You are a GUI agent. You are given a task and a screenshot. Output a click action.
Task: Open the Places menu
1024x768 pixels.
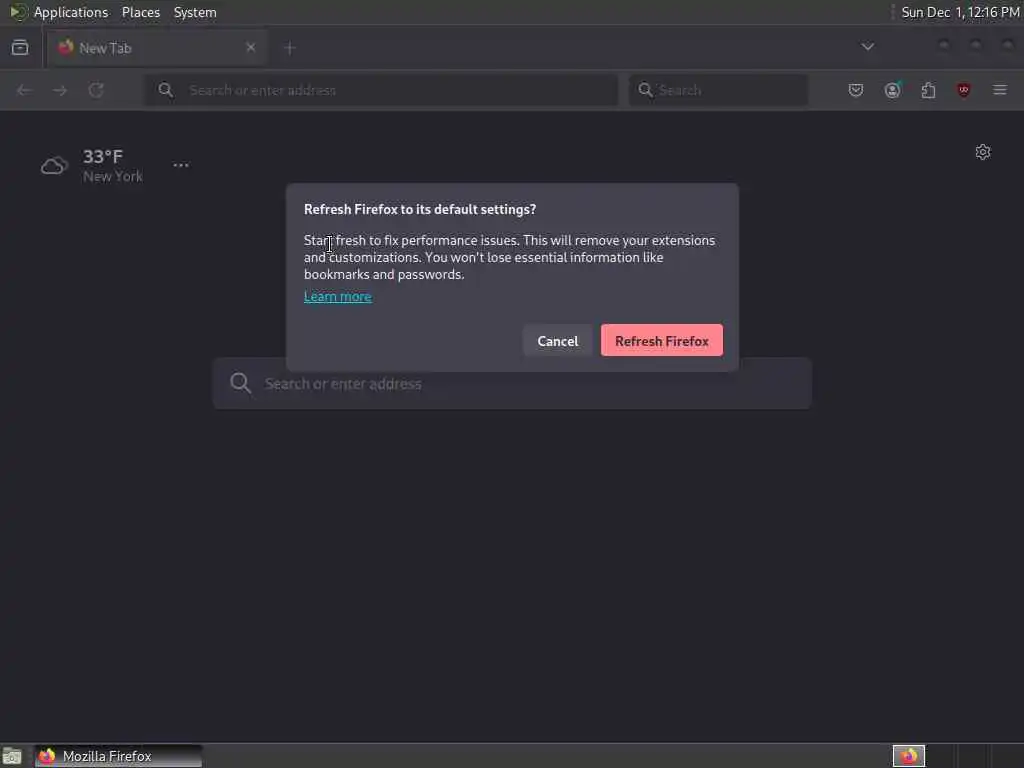(x=140, y=12)
